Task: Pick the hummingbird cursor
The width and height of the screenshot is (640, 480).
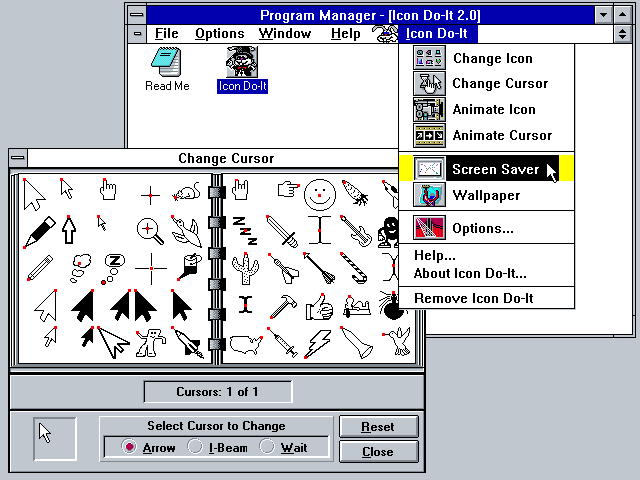Action: pyautogui.click(x=398, y=342)
